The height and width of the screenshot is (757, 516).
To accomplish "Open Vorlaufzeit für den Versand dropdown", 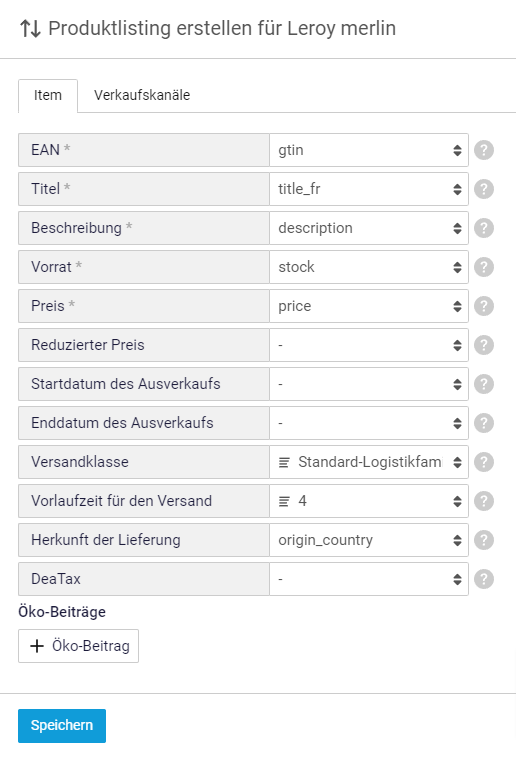I will (x=369, y=501).
